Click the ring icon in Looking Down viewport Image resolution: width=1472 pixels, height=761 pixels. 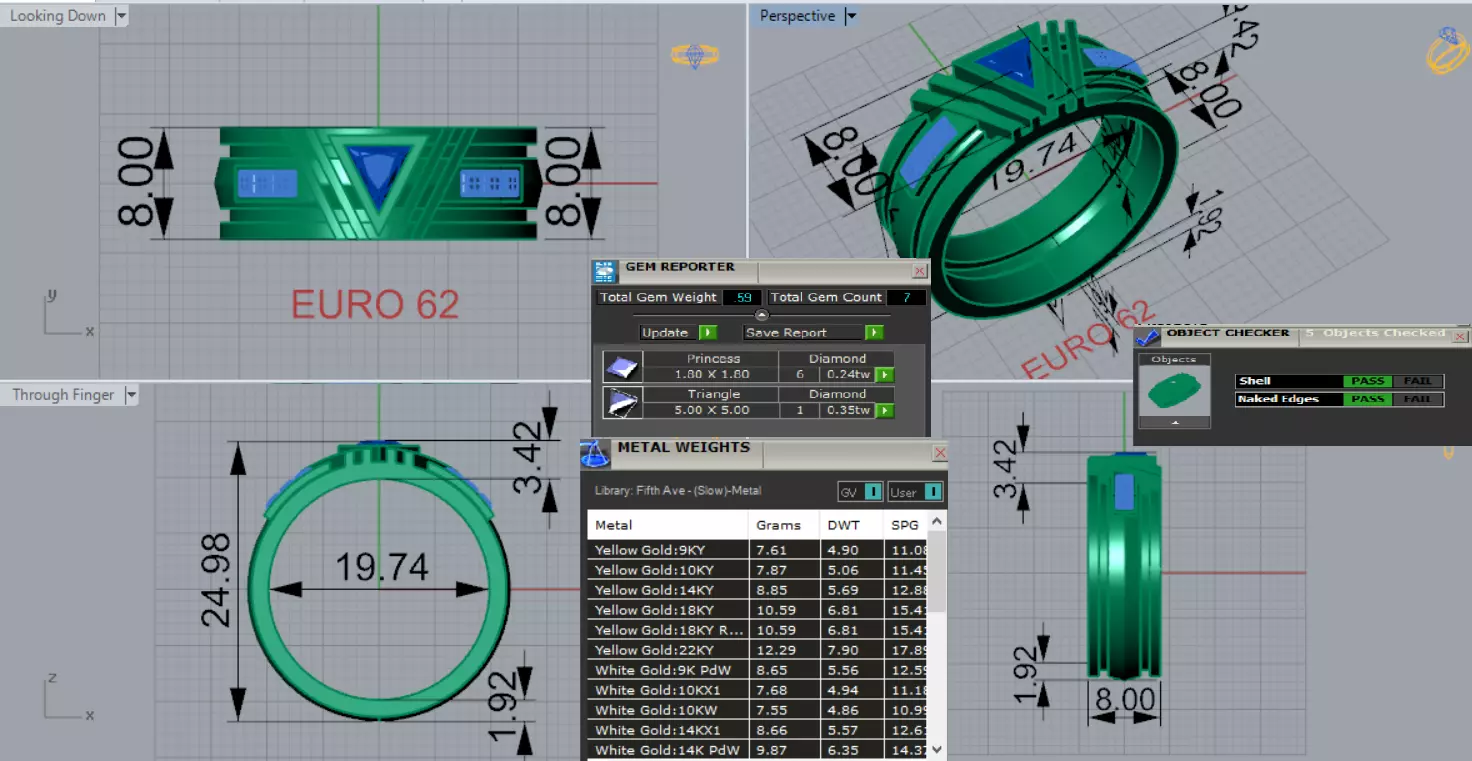tap(694, 56)
